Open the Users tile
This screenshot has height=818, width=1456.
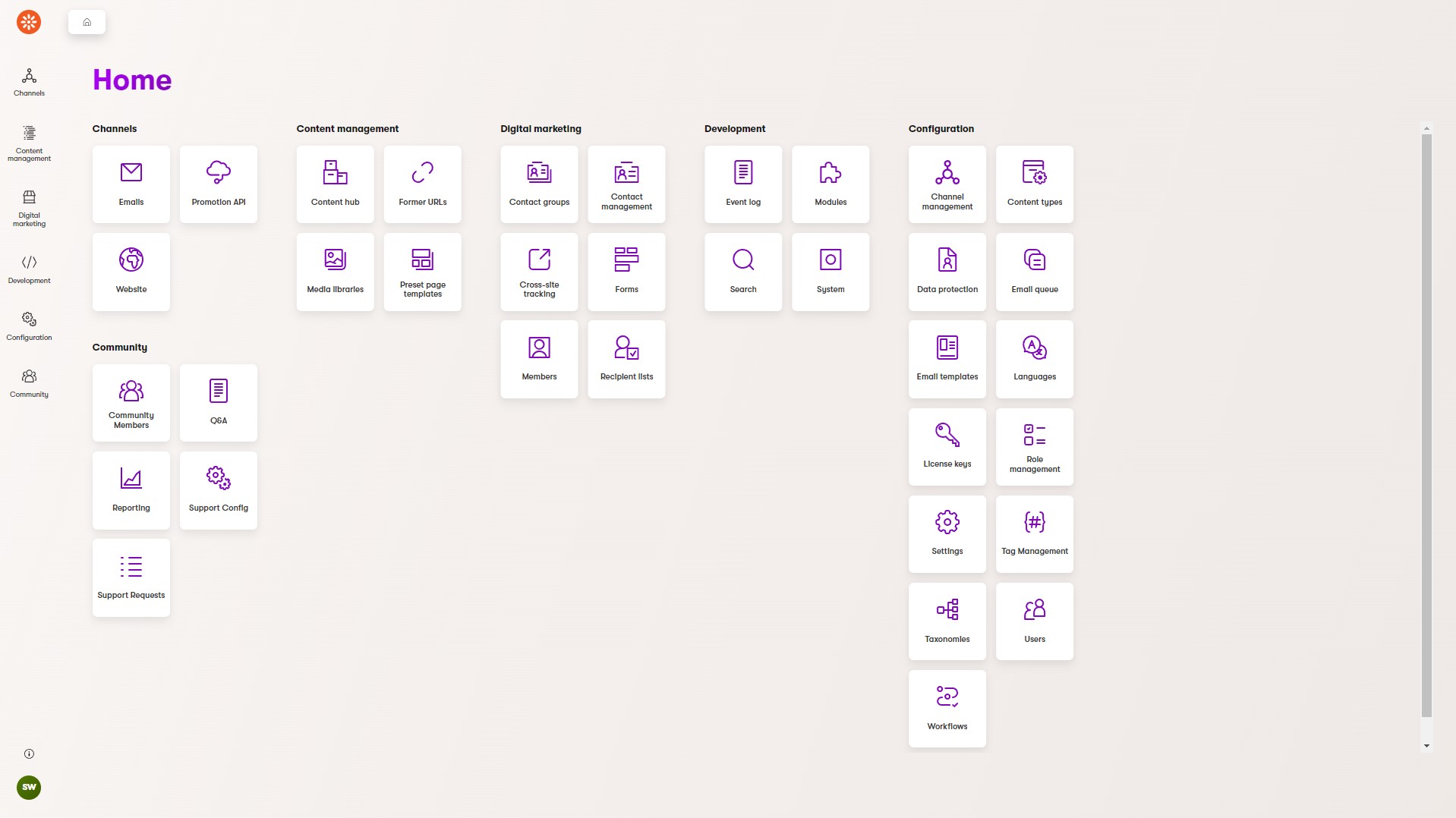[1035, 621]
